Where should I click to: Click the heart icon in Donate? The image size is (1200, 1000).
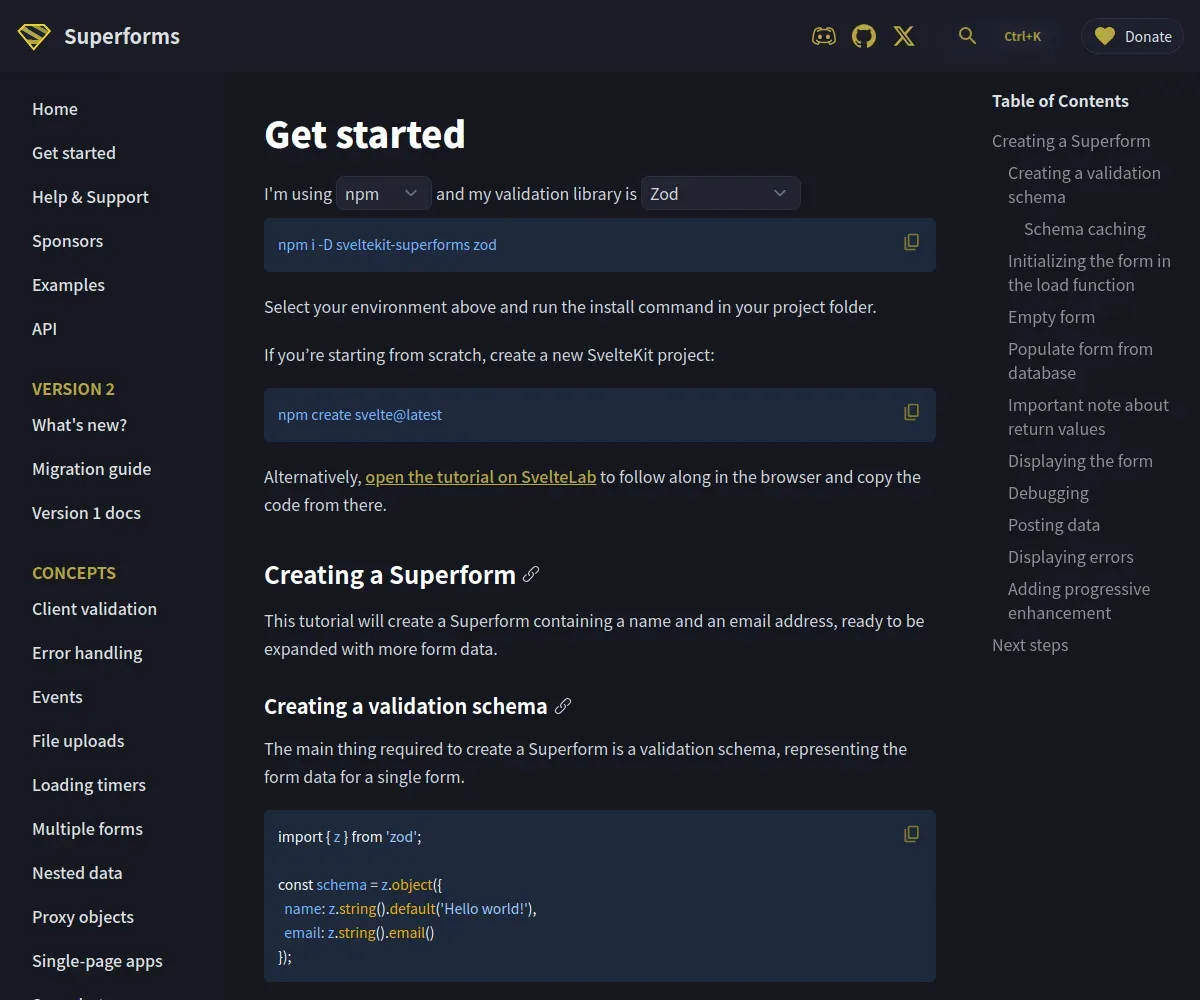[1104, 37]
